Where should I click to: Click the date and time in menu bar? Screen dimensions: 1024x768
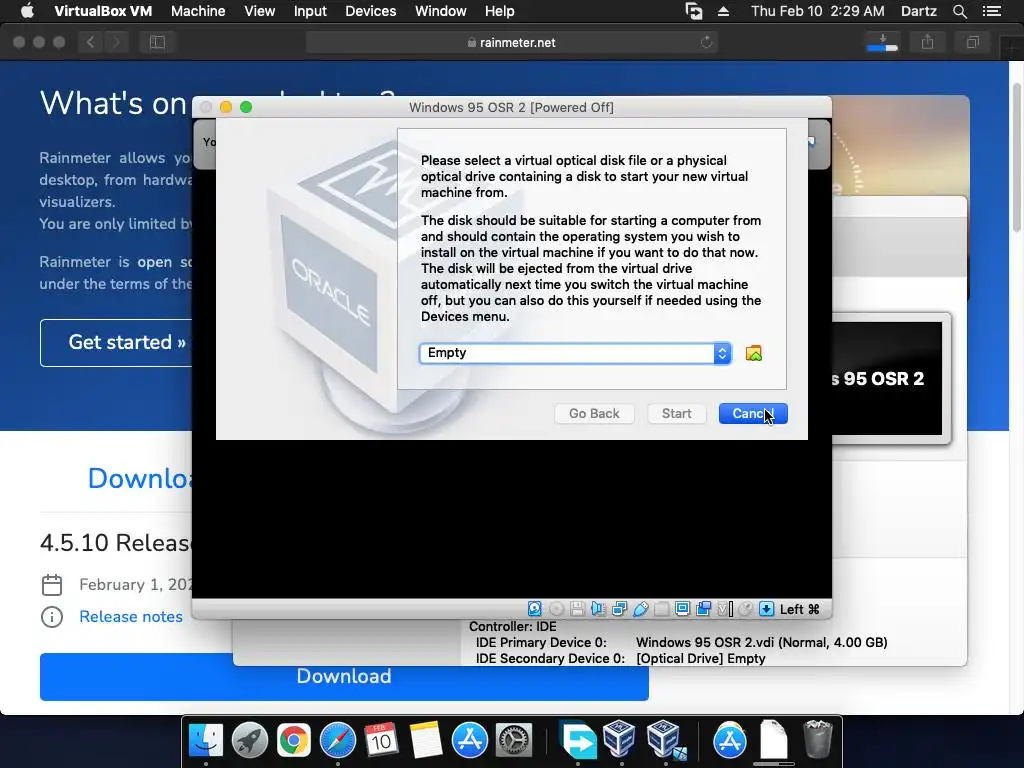pyautogui.click(x=818, y=11)
